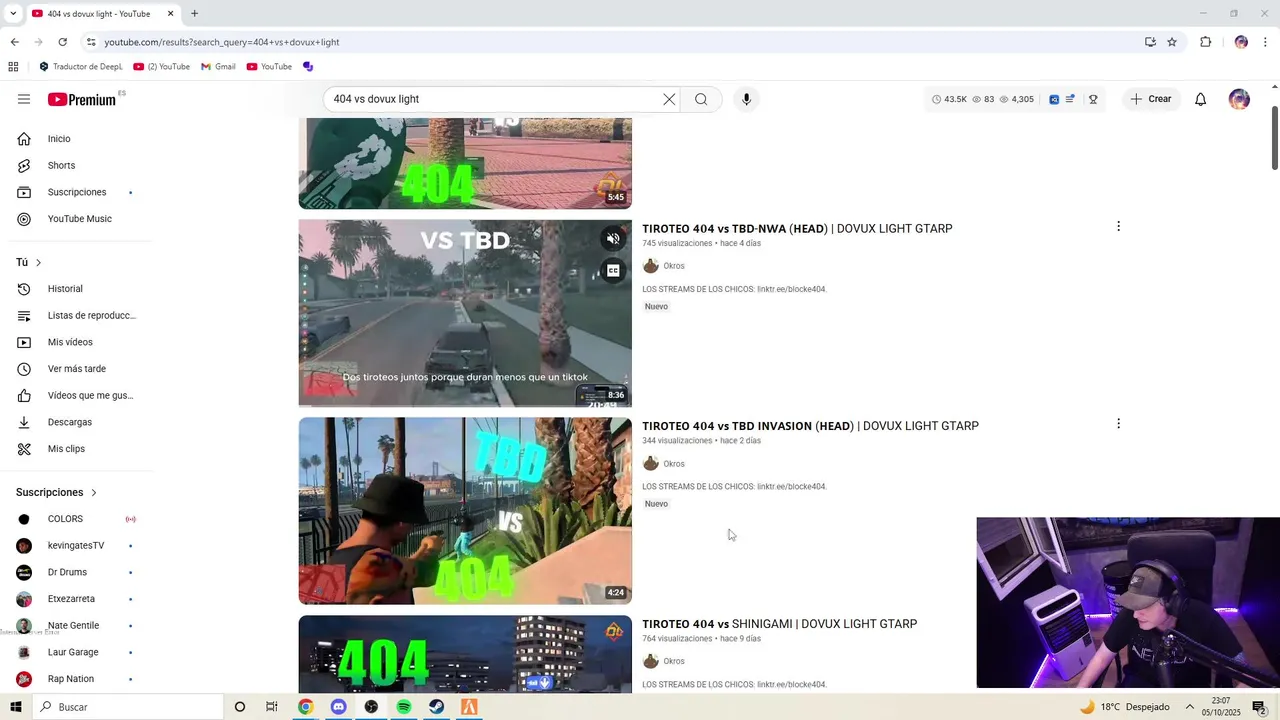Reload the page

(x=62, y=42)
